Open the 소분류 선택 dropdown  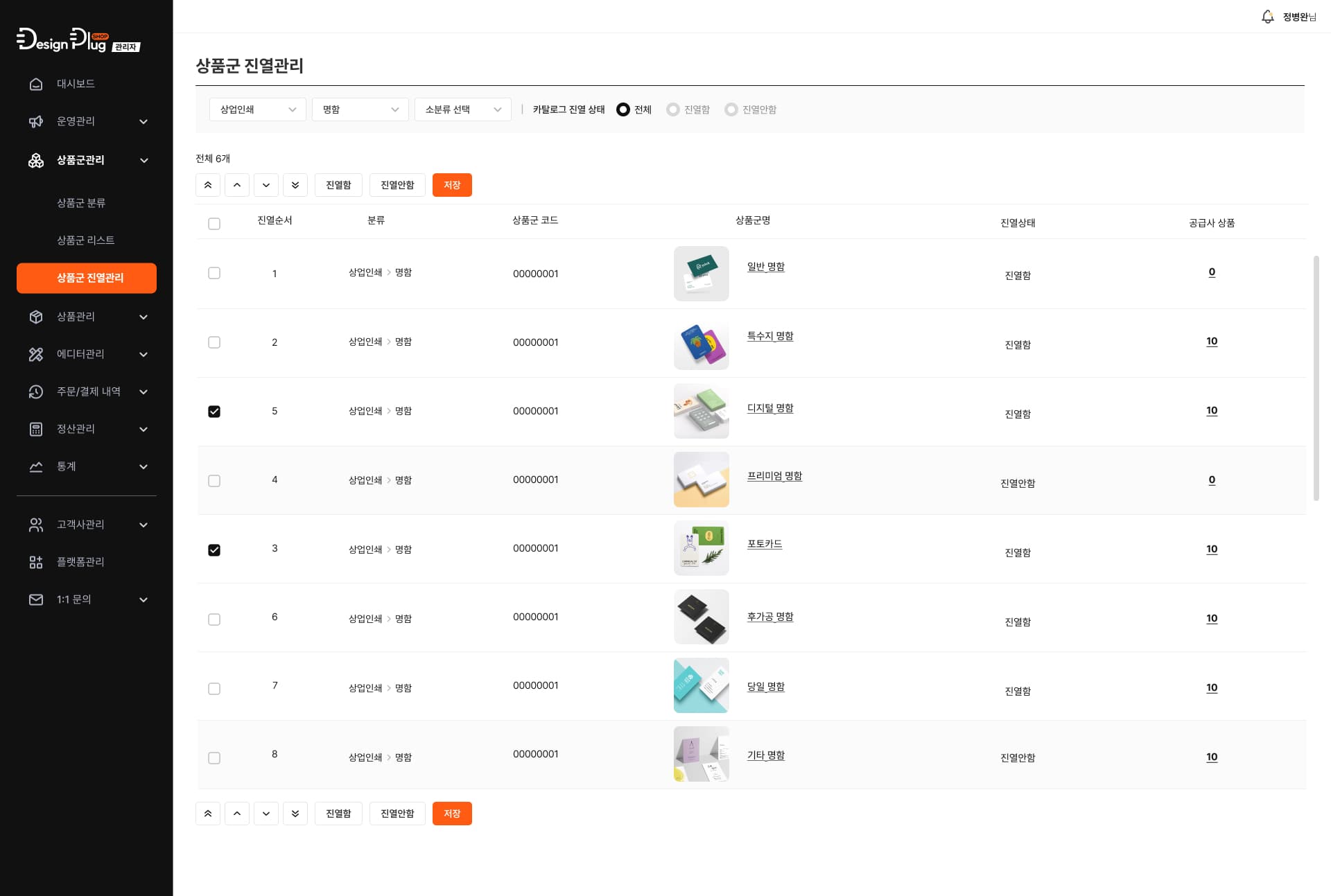click(462, 109)
